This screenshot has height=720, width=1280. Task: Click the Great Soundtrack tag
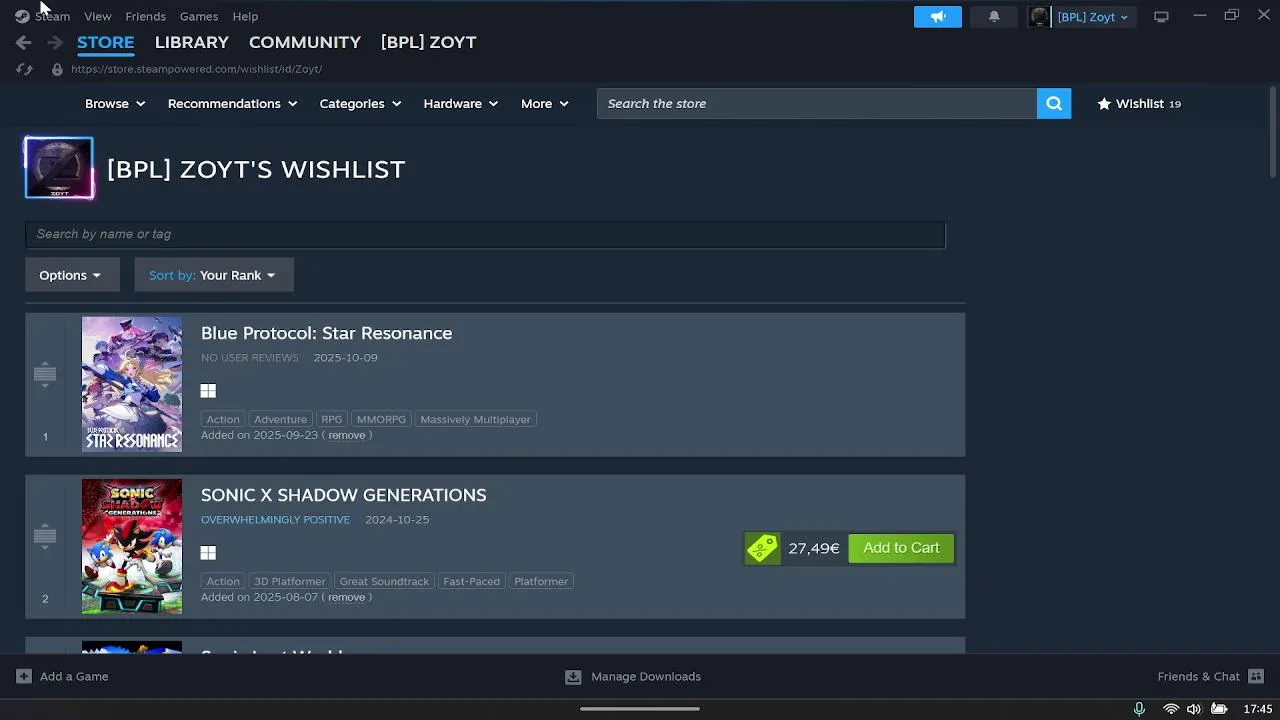384,581
